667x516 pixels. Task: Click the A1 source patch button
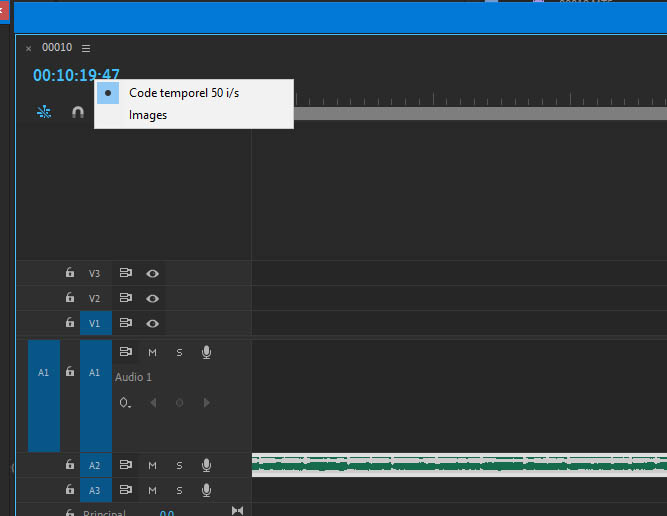coord(43,372)
